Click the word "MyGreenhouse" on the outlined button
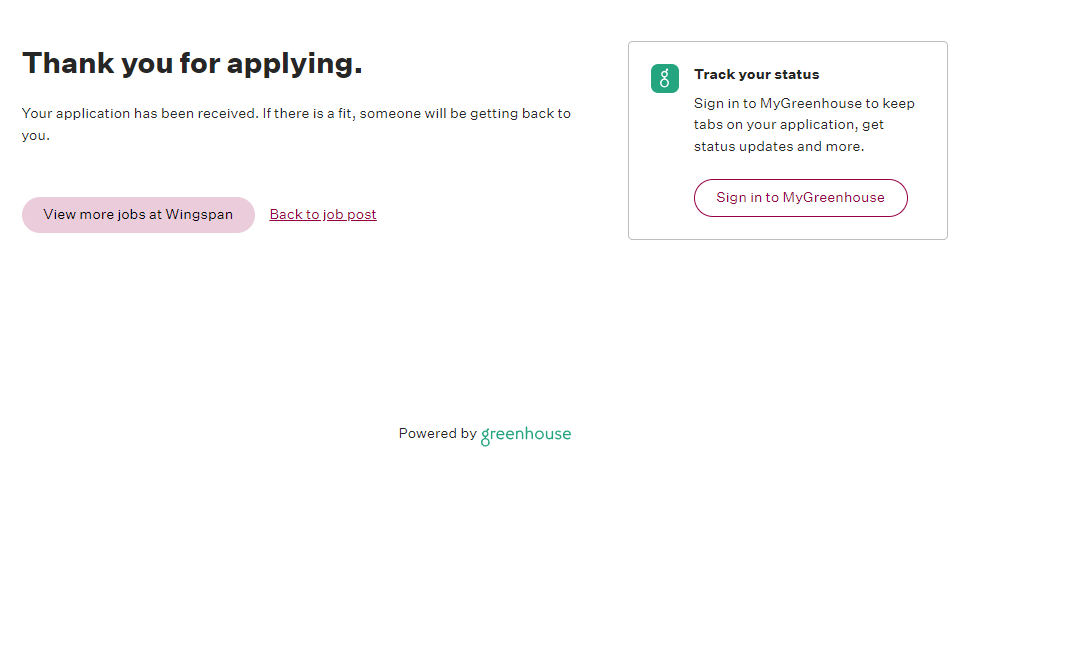Image resolution: width=1077 pixels, height=652 pixels. [x=833, y=198]
